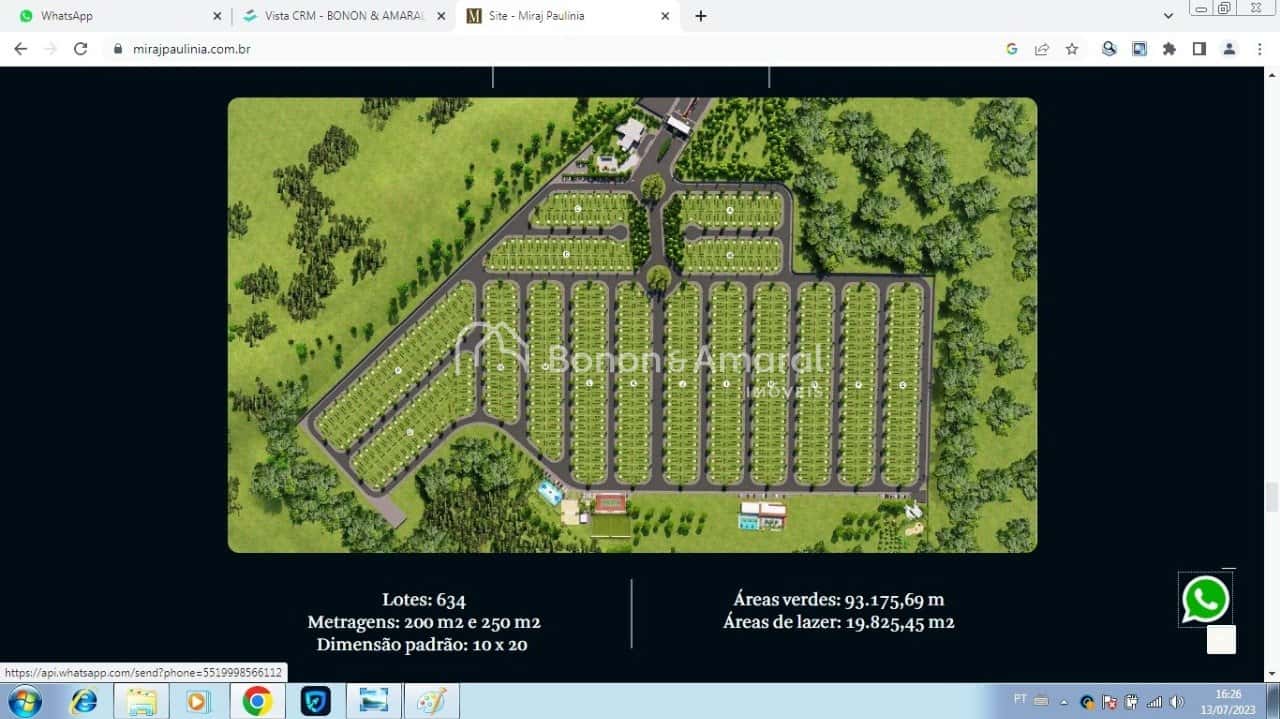Viewport: 1280px width, 719px height.
Task: Show hidden tray icons arrow
Action: pyautogui.click(x=1063, y=702)
